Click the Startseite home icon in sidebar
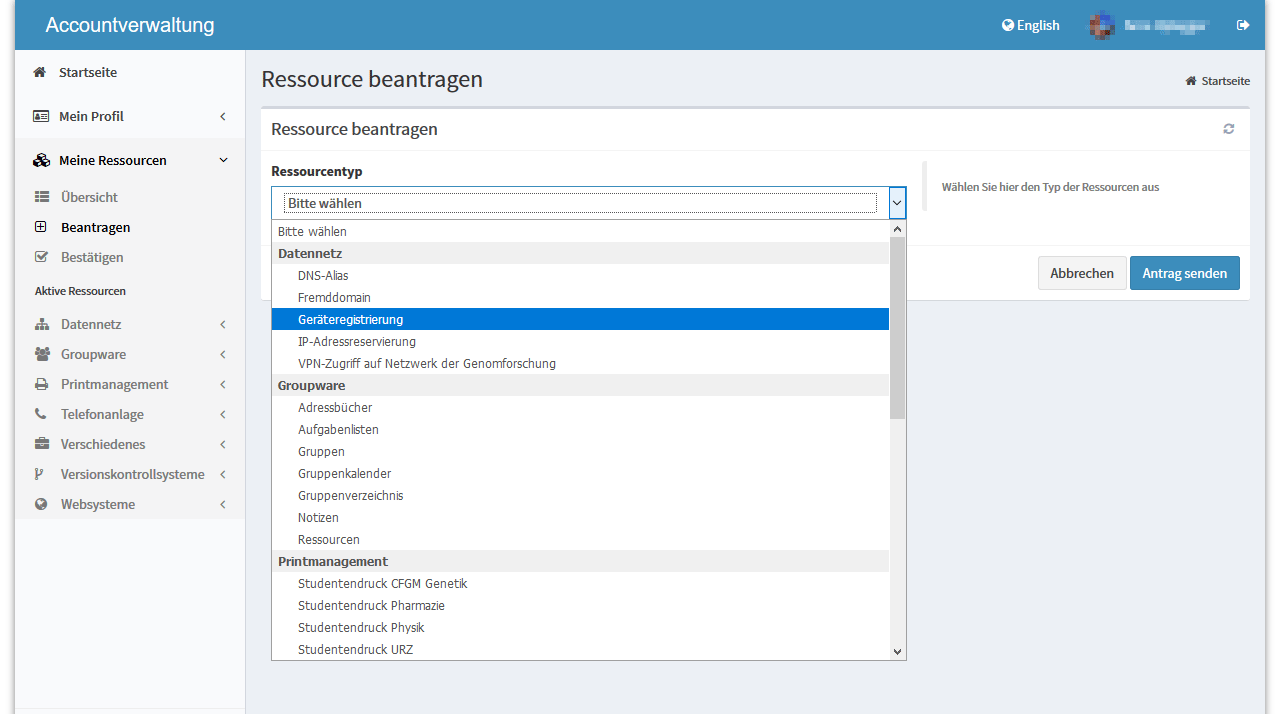 click(x=40, y=73)
